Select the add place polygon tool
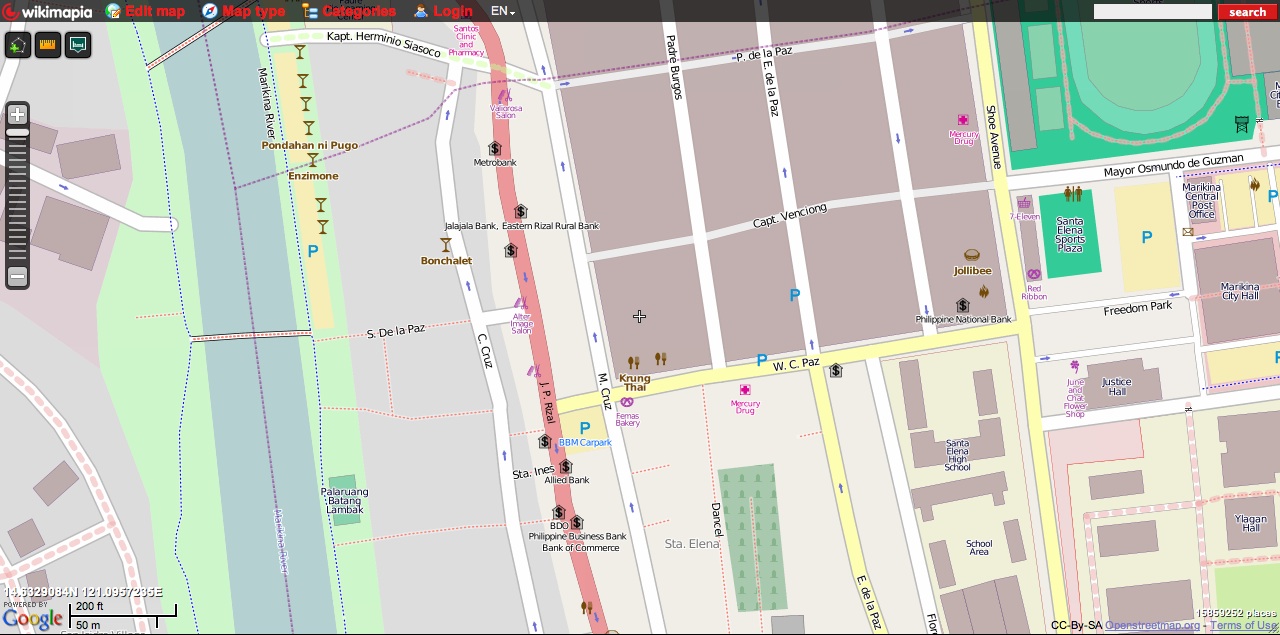Image resolution: width=1280 pixels, height=635 pixels. click(x=18, y=45)
